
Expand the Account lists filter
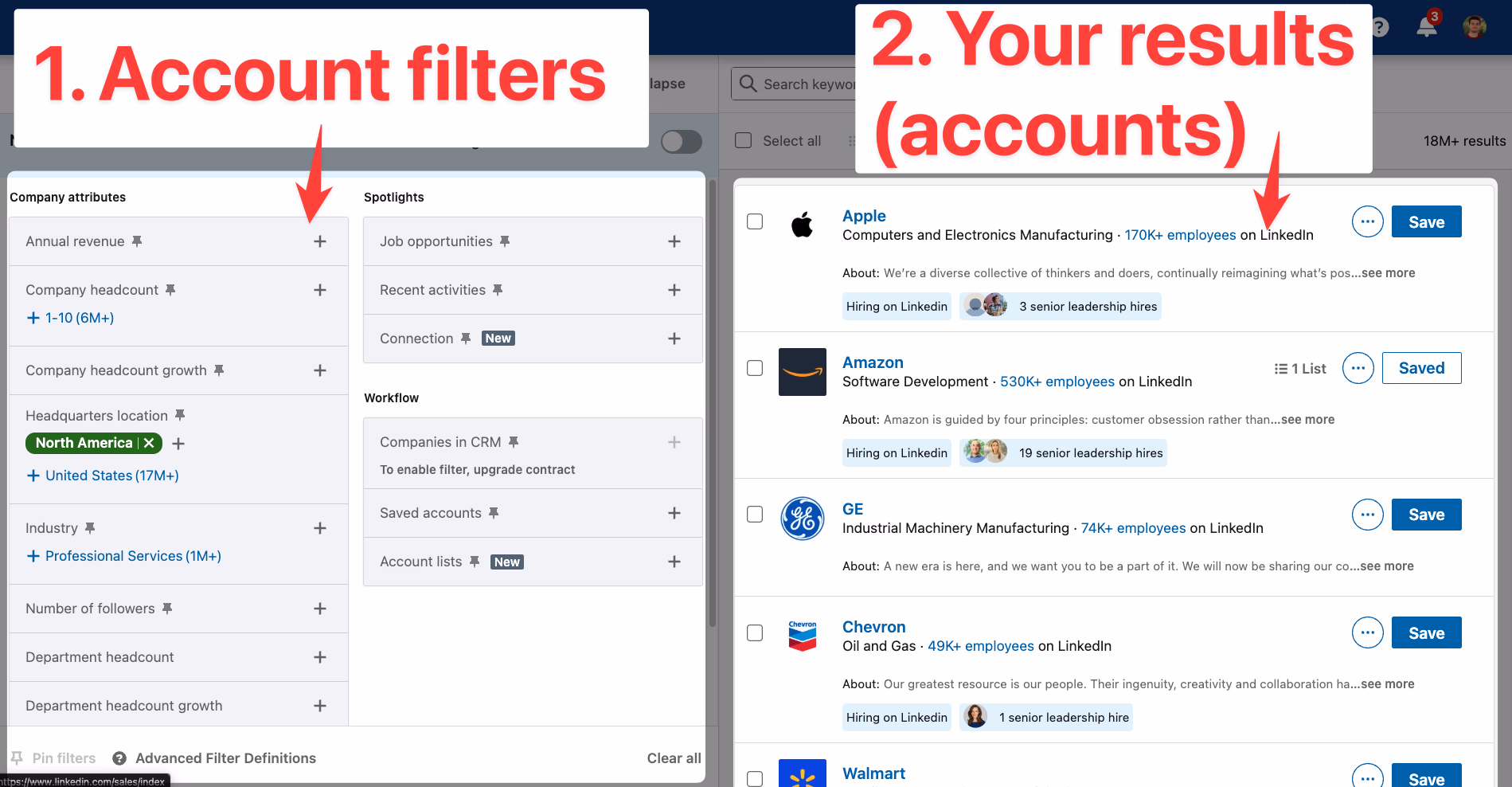click(x=674, y=562)
